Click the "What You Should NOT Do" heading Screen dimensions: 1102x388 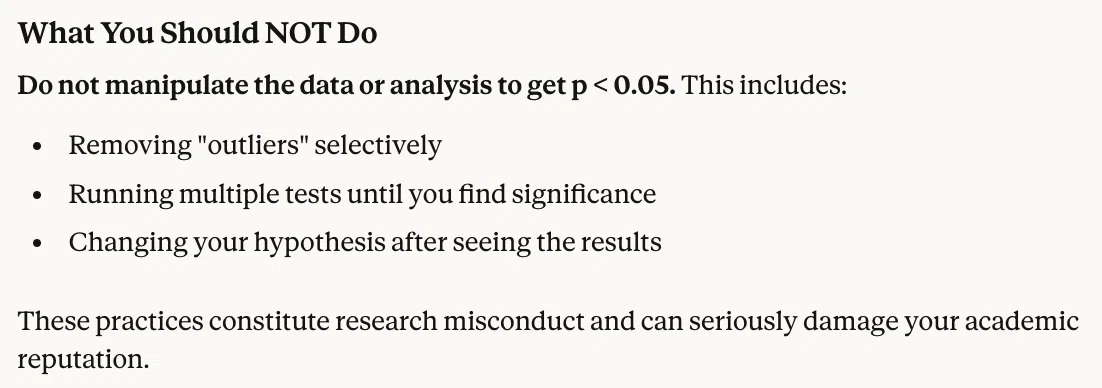point(197,34)
